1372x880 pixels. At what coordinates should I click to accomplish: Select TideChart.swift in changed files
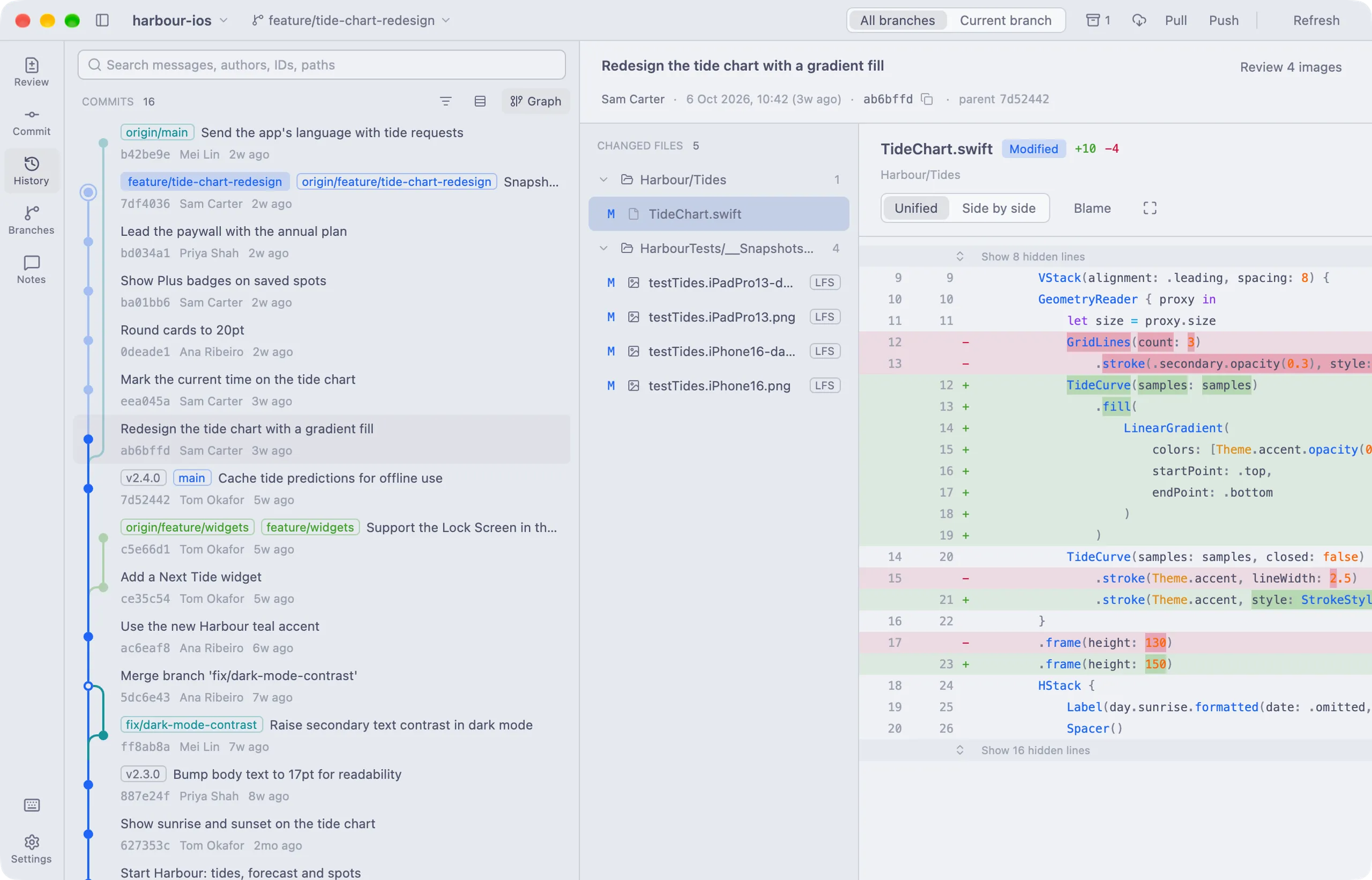tap(719, 214)
